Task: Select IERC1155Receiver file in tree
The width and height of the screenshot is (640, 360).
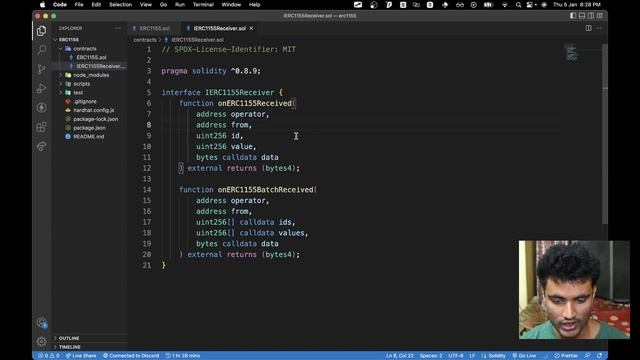Action: click(x=100, y=66)
